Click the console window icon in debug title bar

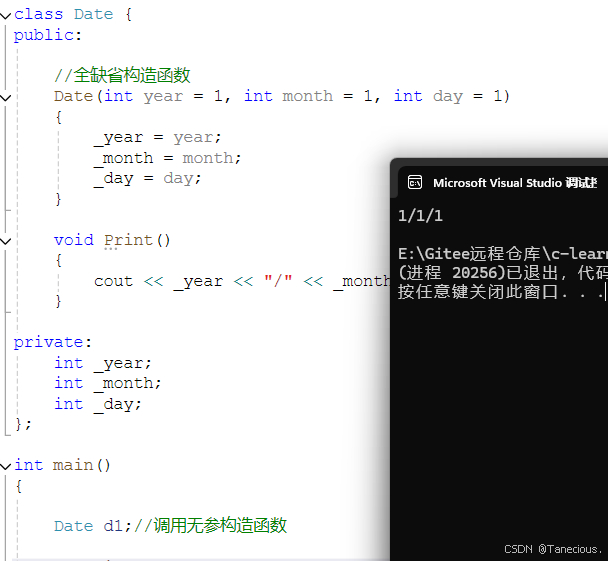415,182
